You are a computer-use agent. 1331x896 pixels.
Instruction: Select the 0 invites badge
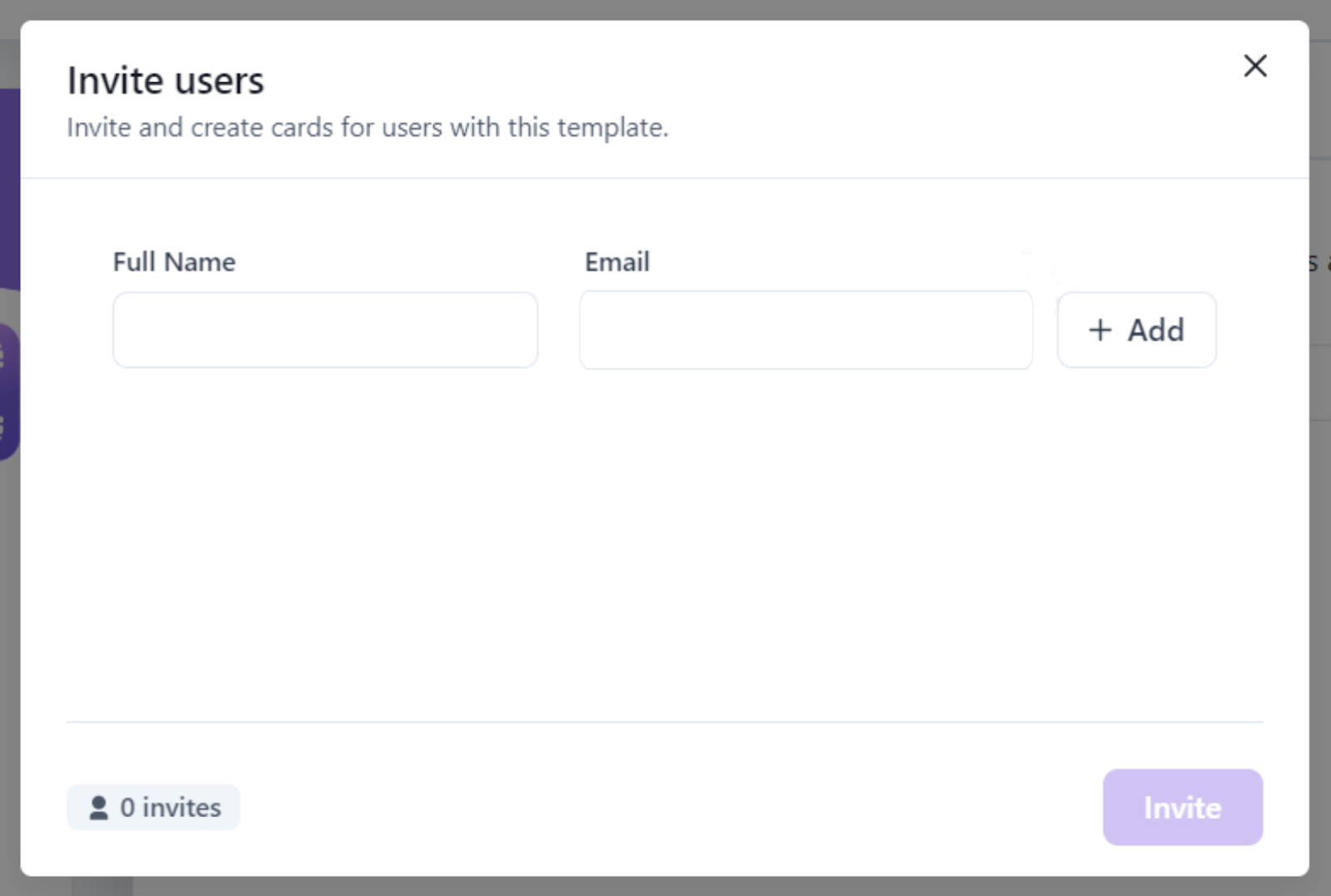[153, 808]
